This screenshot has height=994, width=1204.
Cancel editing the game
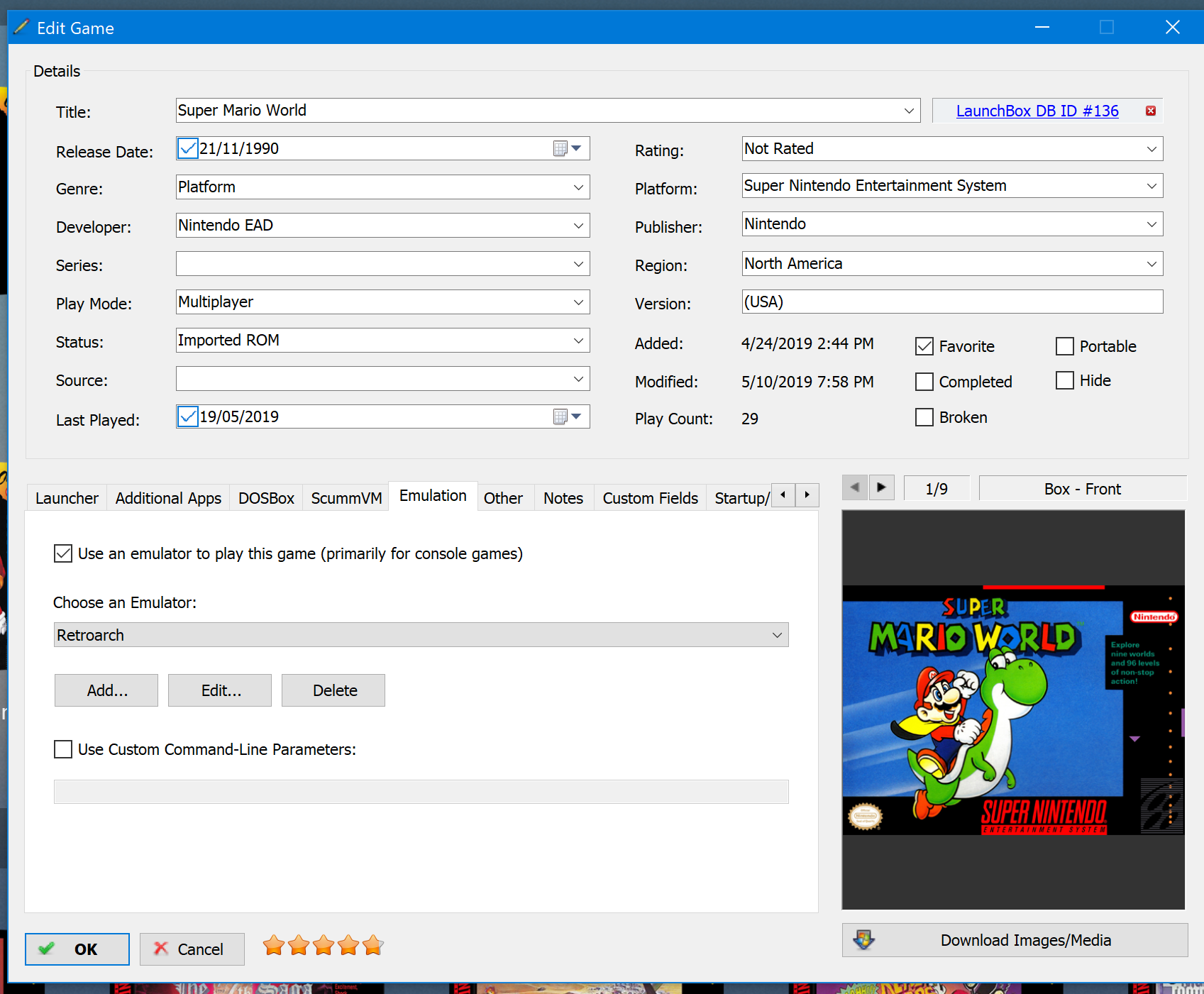click(192, 949)
